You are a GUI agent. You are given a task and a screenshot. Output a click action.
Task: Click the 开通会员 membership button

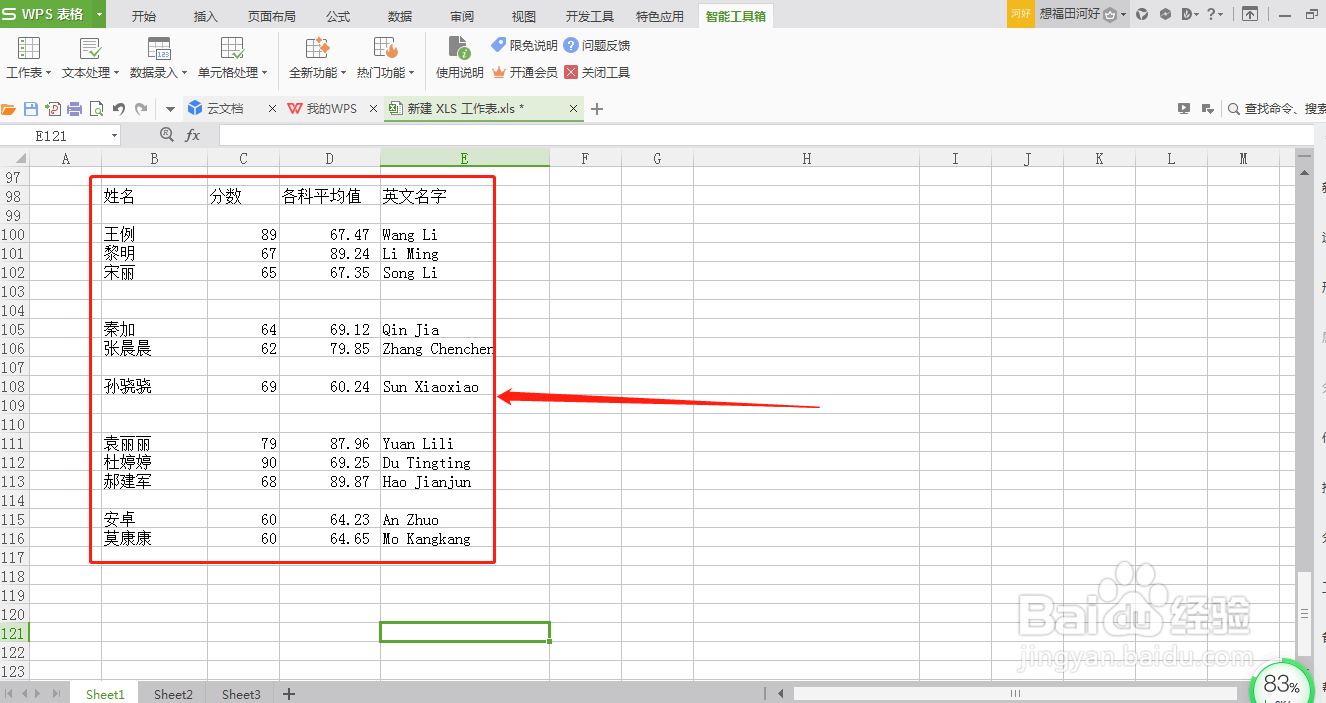(524, 73)
